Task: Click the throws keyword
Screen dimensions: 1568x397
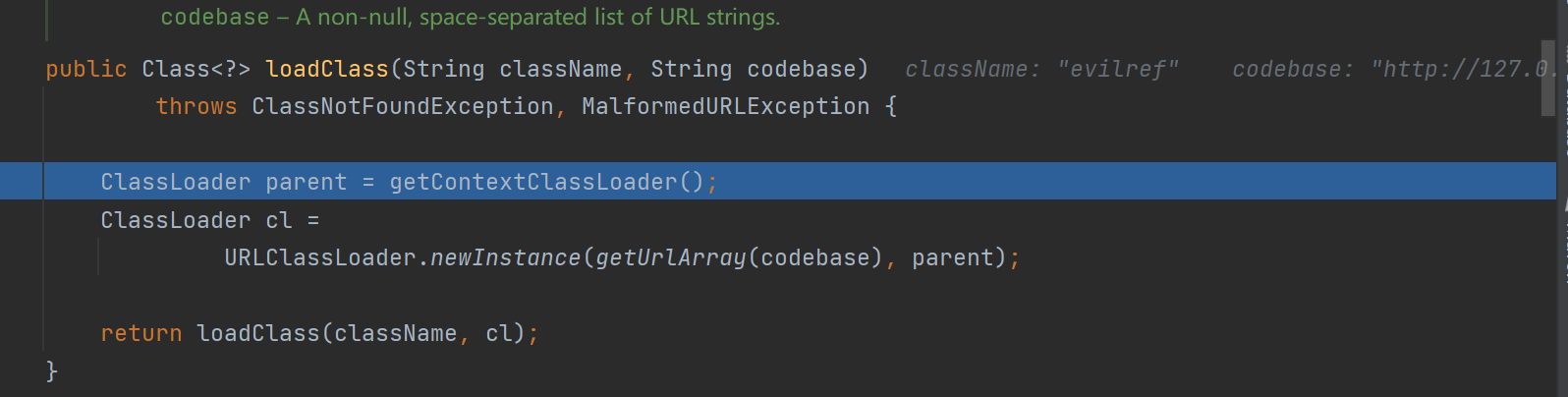Action: pos(196,106)
